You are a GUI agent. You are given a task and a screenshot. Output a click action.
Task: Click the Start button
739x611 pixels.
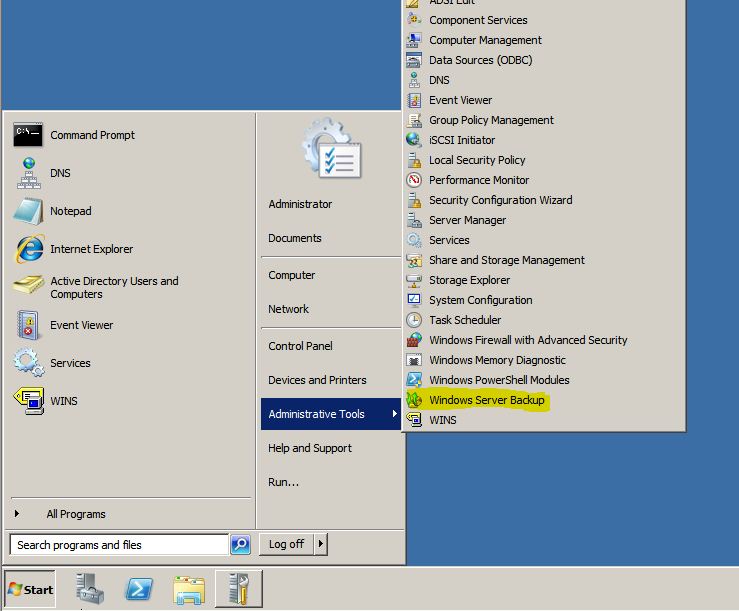(x=31, y=589)
